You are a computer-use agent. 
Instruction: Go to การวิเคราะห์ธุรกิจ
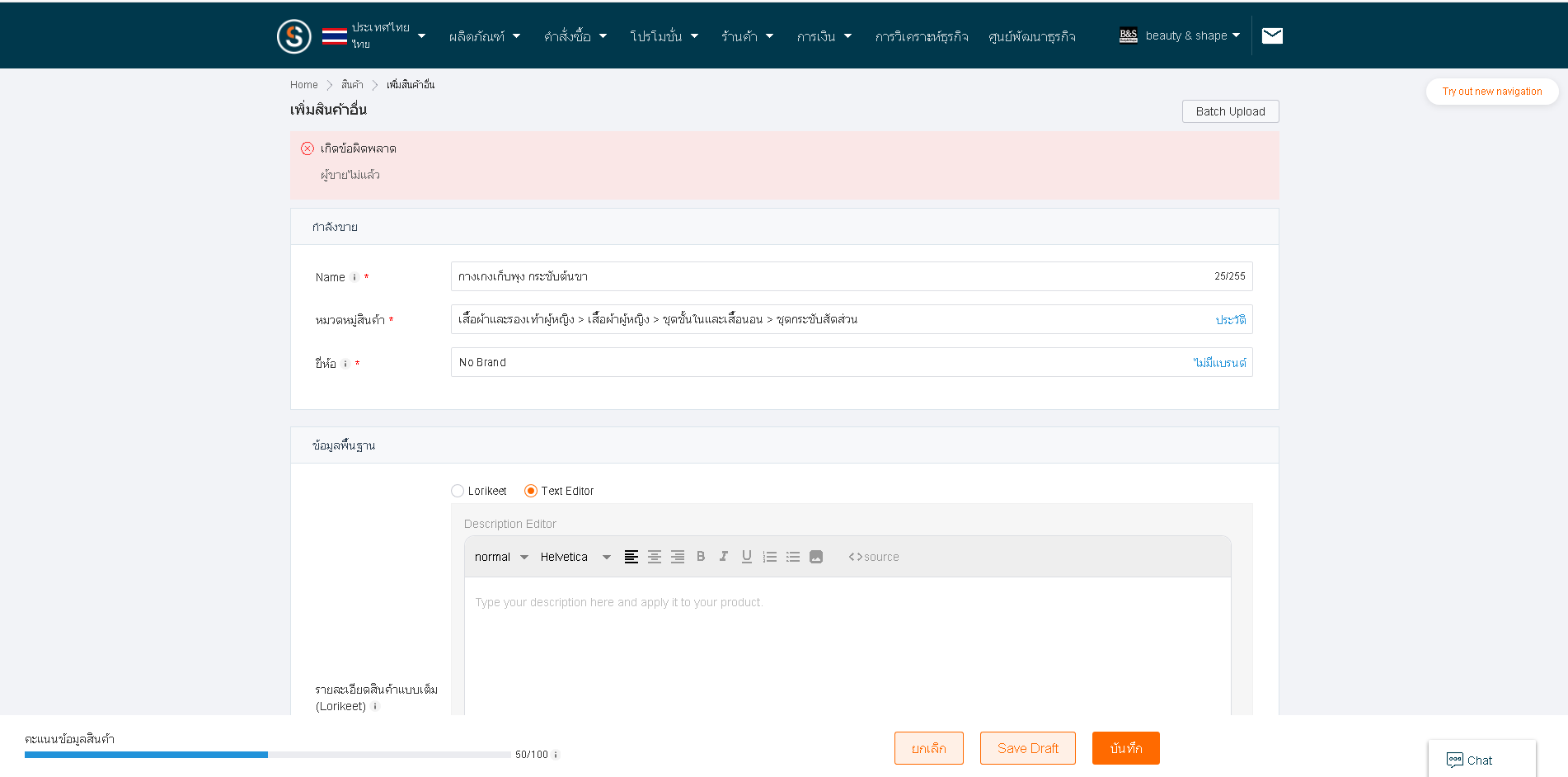point(922,36)
